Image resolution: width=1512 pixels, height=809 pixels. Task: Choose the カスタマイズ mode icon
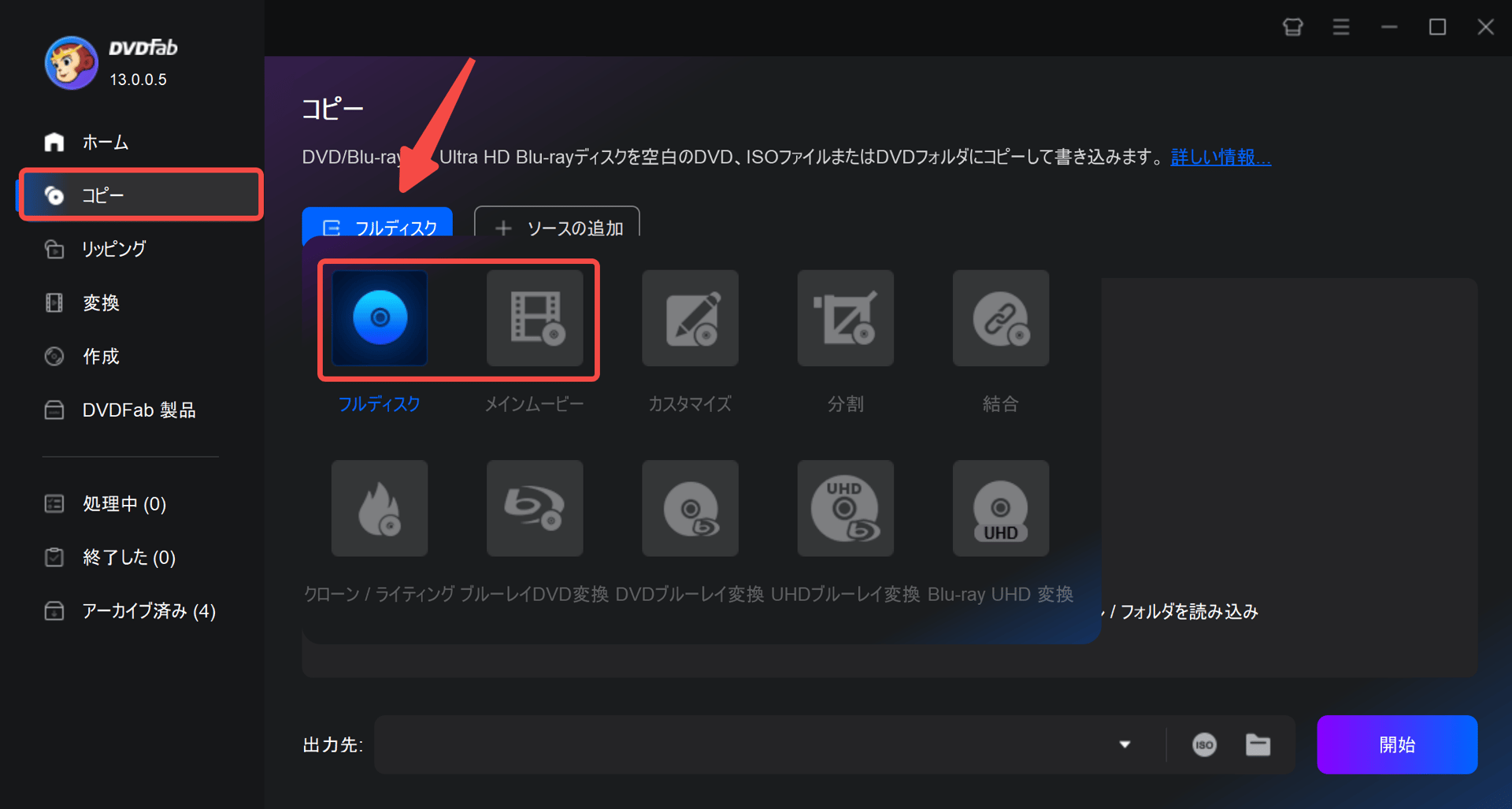click(690, 317)
